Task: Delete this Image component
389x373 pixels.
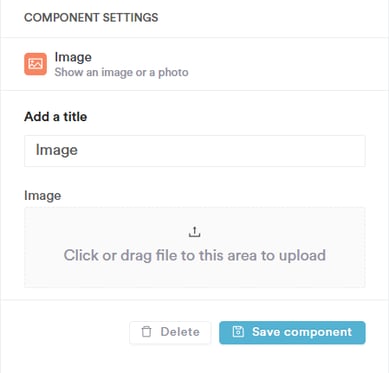Action: 170,332
